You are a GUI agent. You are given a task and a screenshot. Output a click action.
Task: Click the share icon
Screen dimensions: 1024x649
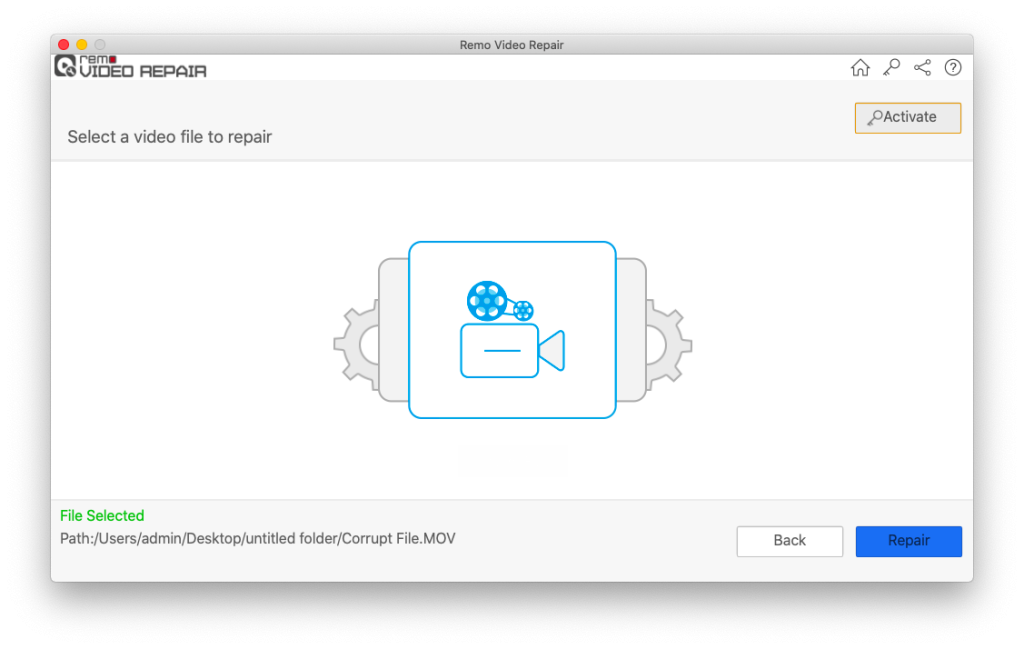pyautogui.click(x=922, y=67)
